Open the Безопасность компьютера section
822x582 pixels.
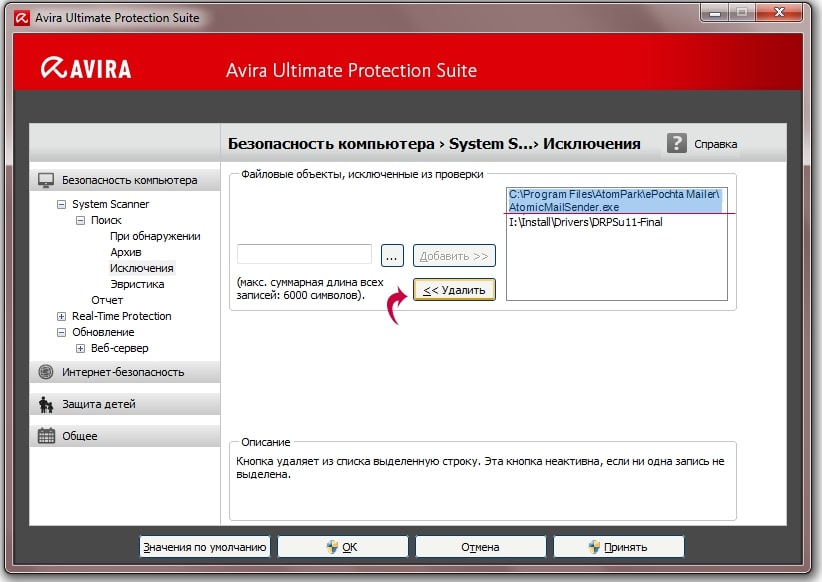coord(125,180)
